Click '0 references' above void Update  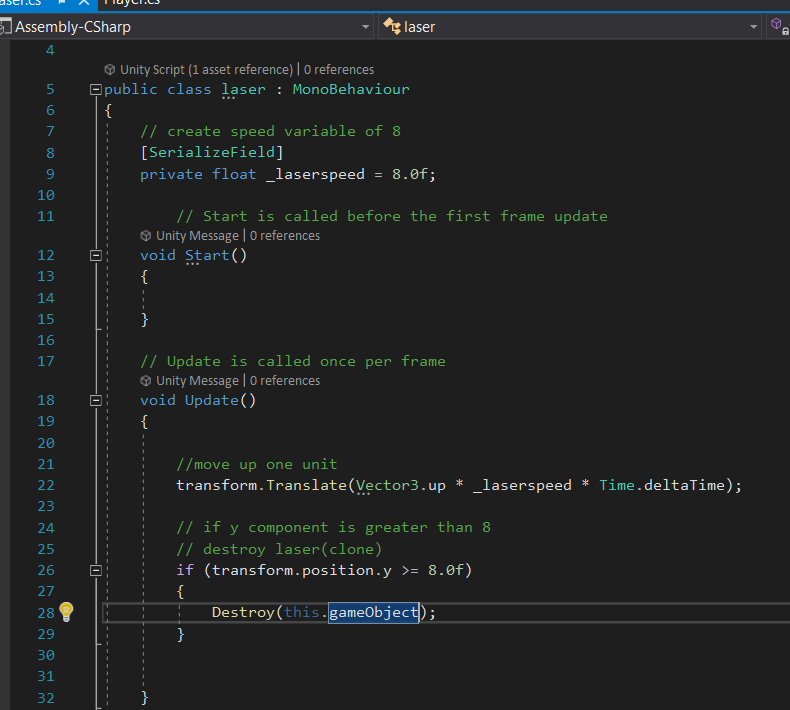tap(285, 381)
